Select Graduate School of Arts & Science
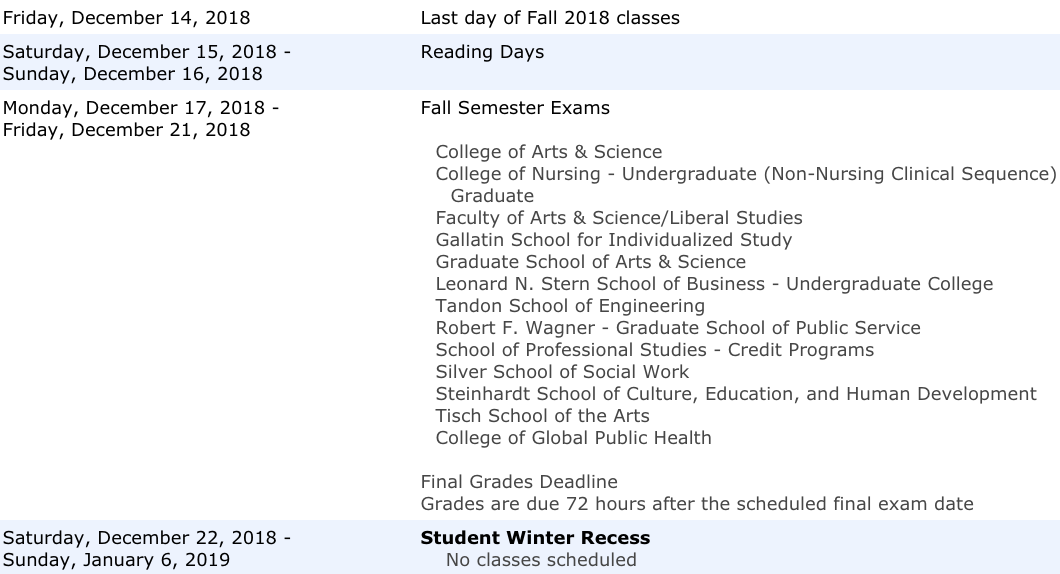1060x574 pixels. pyautogui.click(x=591, y=262)
